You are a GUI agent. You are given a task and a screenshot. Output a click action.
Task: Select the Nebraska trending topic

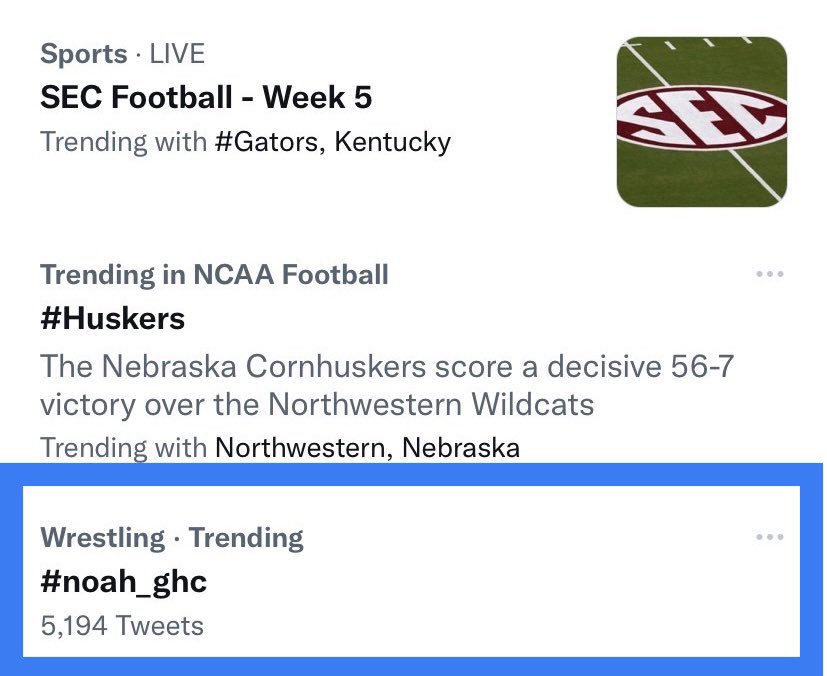pos(460,448)
